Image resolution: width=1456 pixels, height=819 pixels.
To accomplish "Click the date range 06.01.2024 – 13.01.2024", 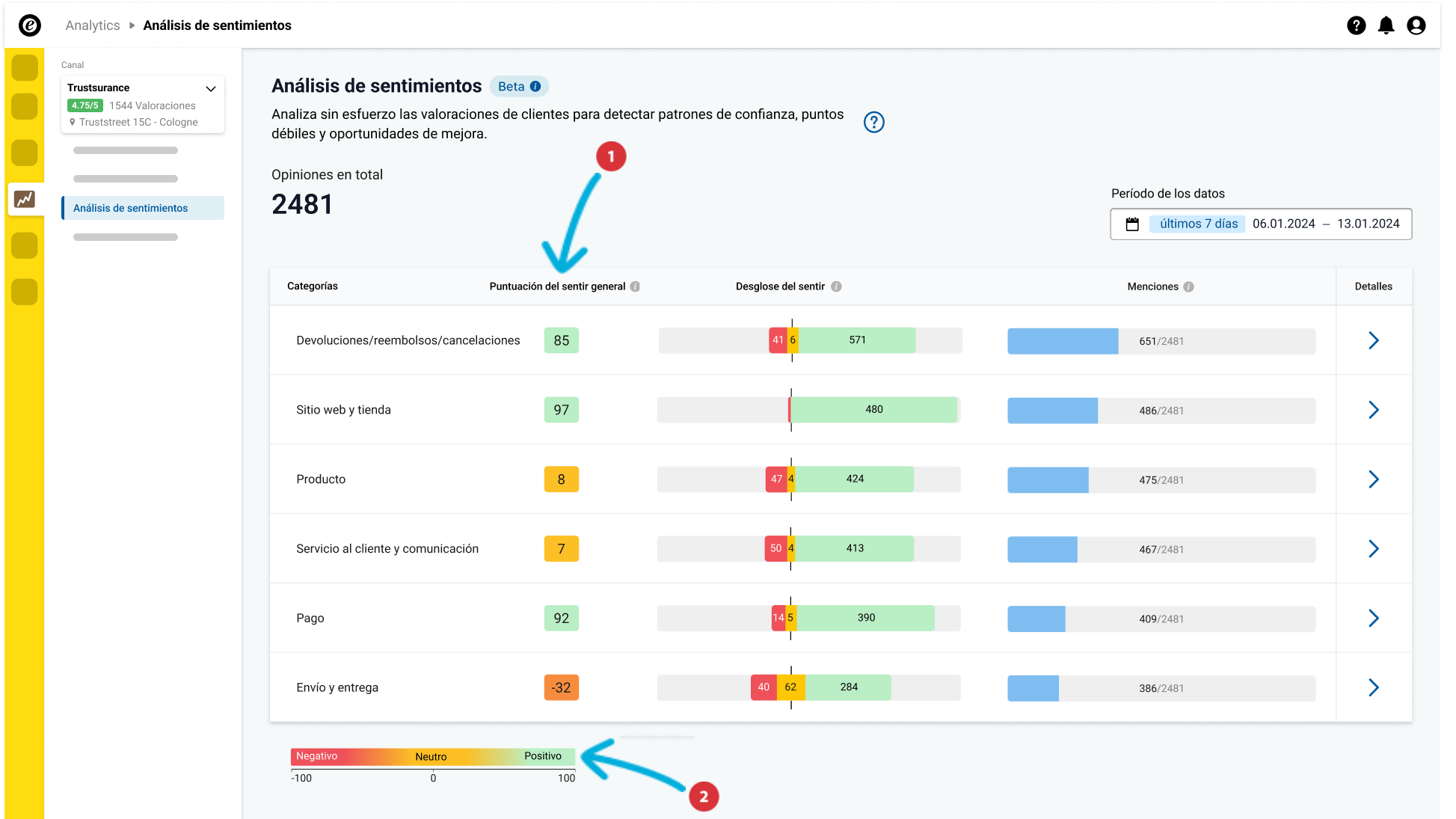I will (x=1326, y=224).
